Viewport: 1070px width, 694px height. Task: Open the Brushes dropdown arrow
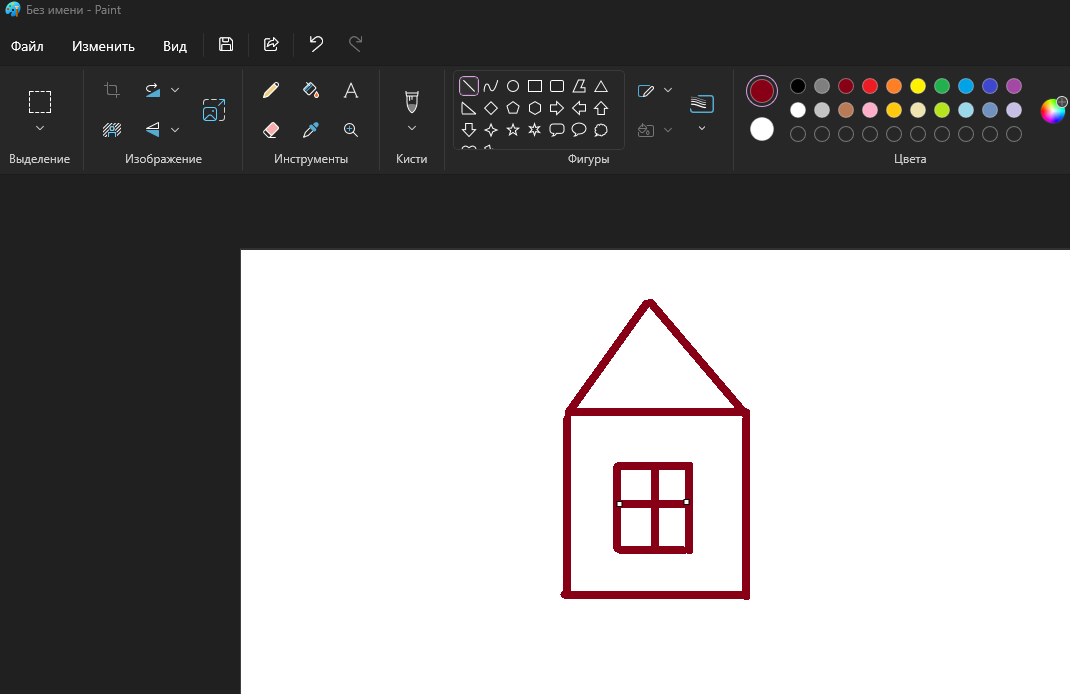point(411,128)
